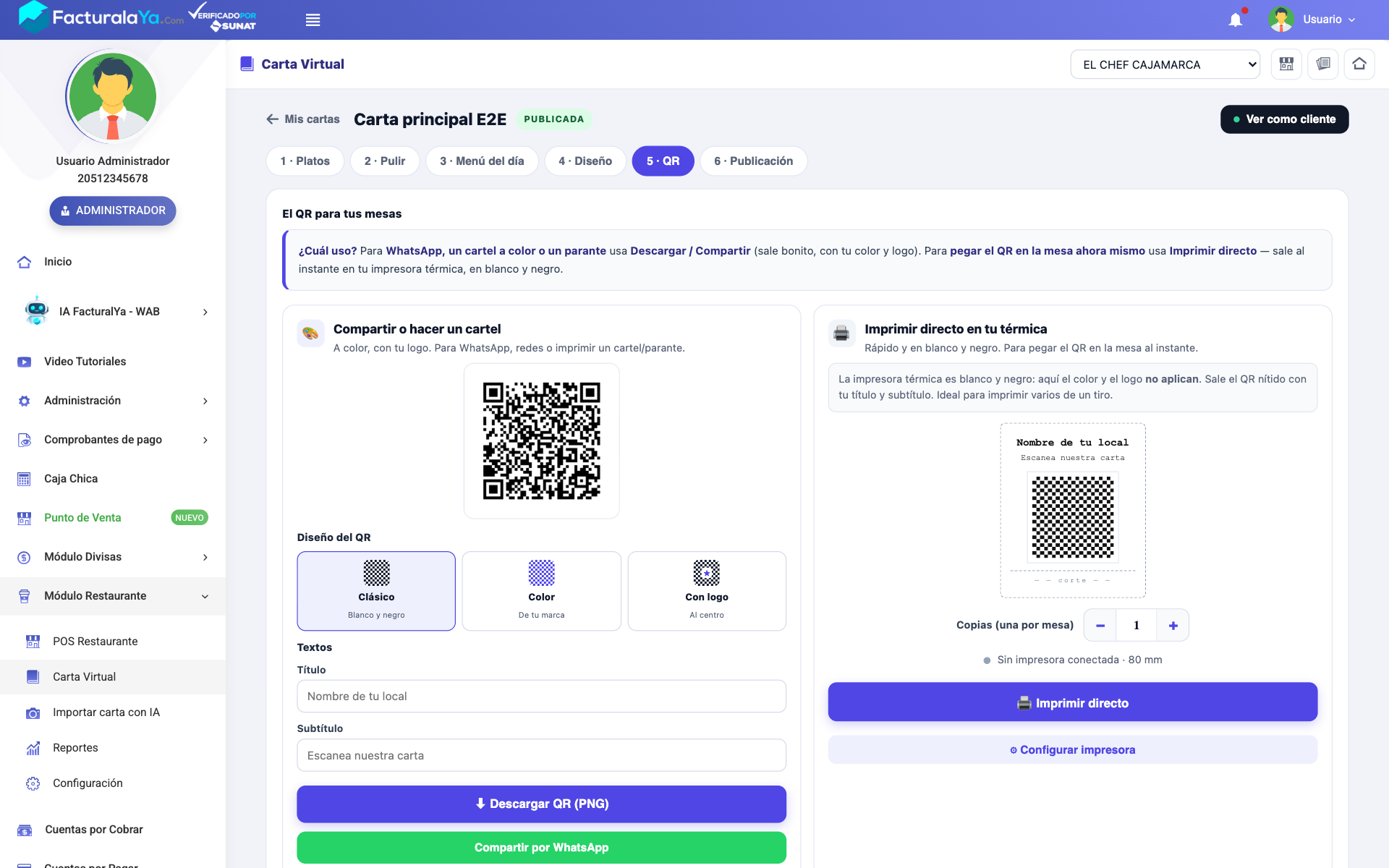Click the Inicio home icon in sidebar
This screenshot has height=868, width=1389.
tap(25, 262)
